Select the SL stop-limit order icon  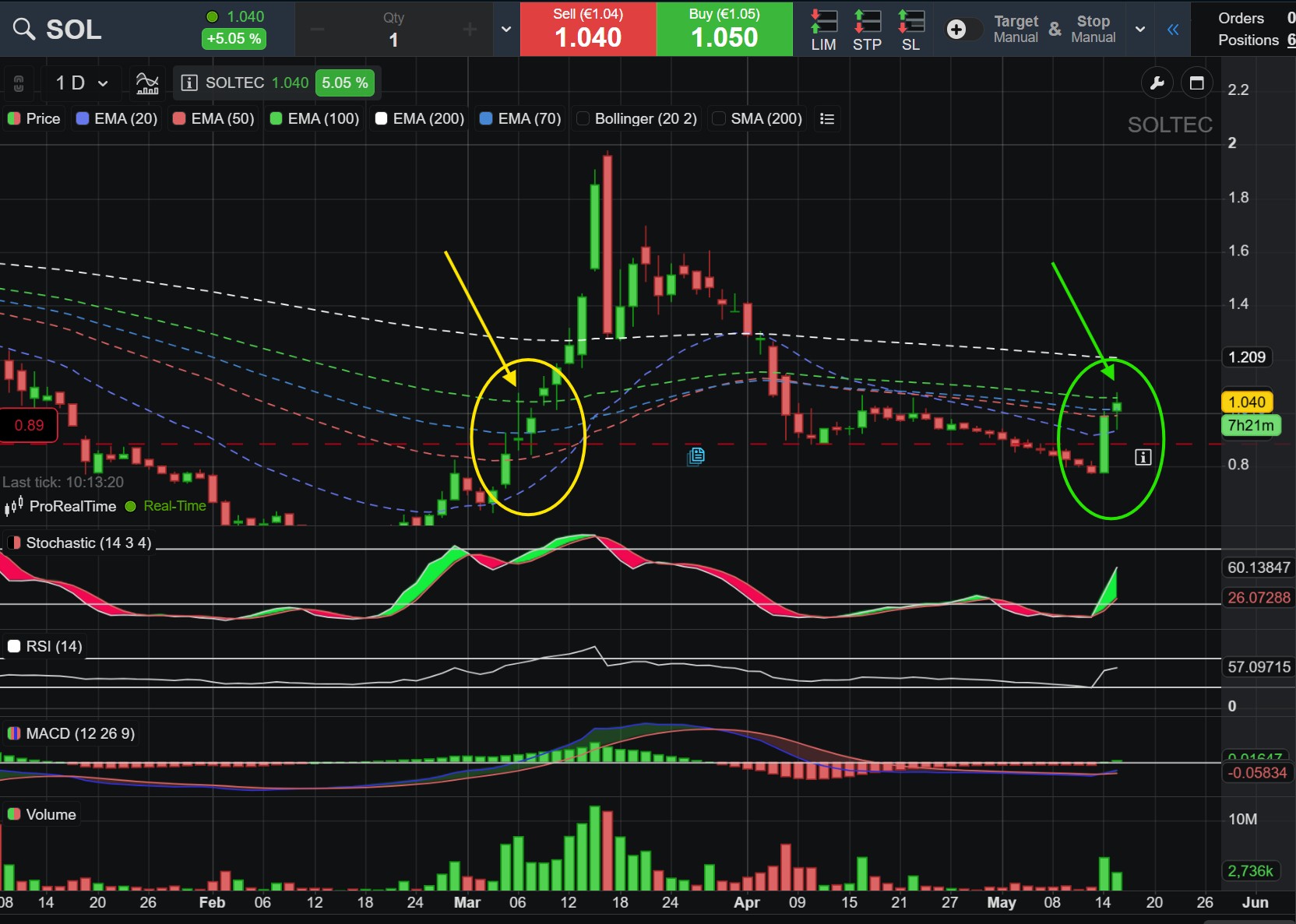[x=910, y=30]
